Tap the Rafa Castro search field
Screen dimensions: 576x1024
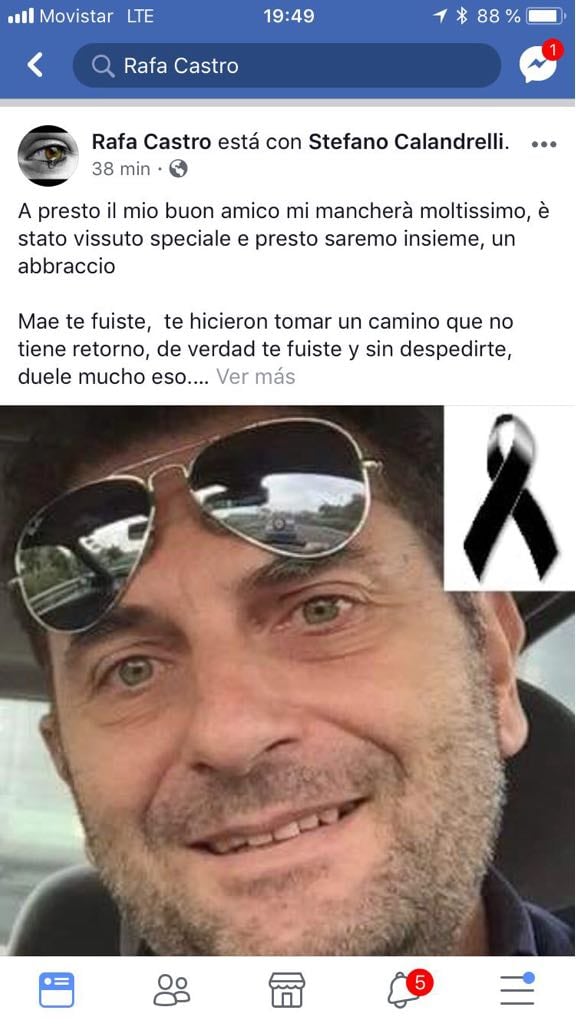tap(287, 65)
